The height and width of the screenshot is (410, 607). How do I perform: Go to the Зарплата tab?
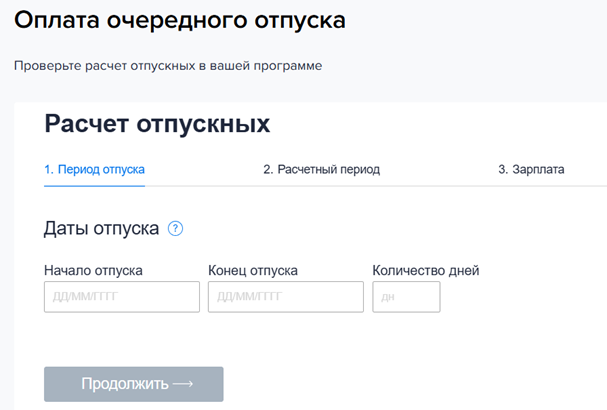coord(531,170)
